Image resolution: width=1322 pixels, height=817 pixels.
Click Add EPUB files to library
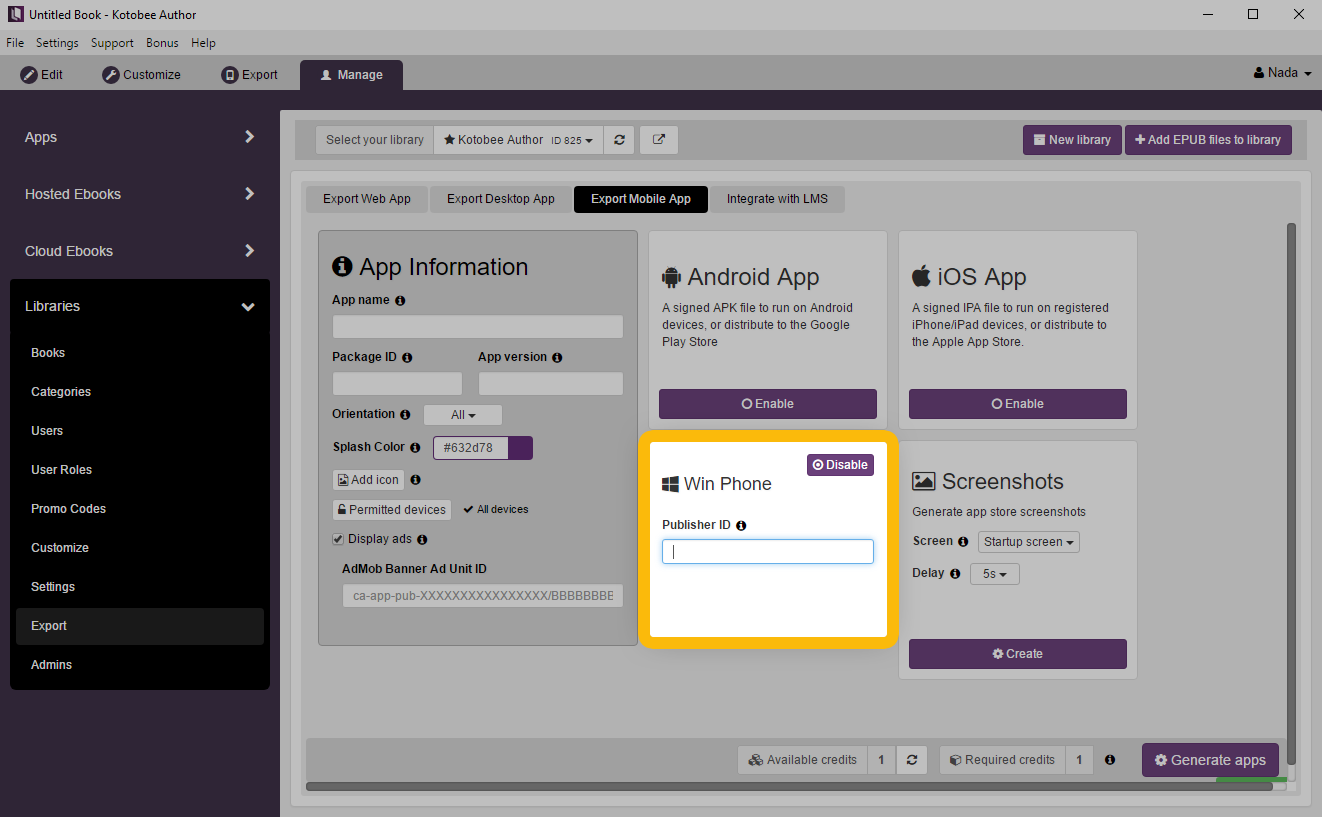(1208, 140)
